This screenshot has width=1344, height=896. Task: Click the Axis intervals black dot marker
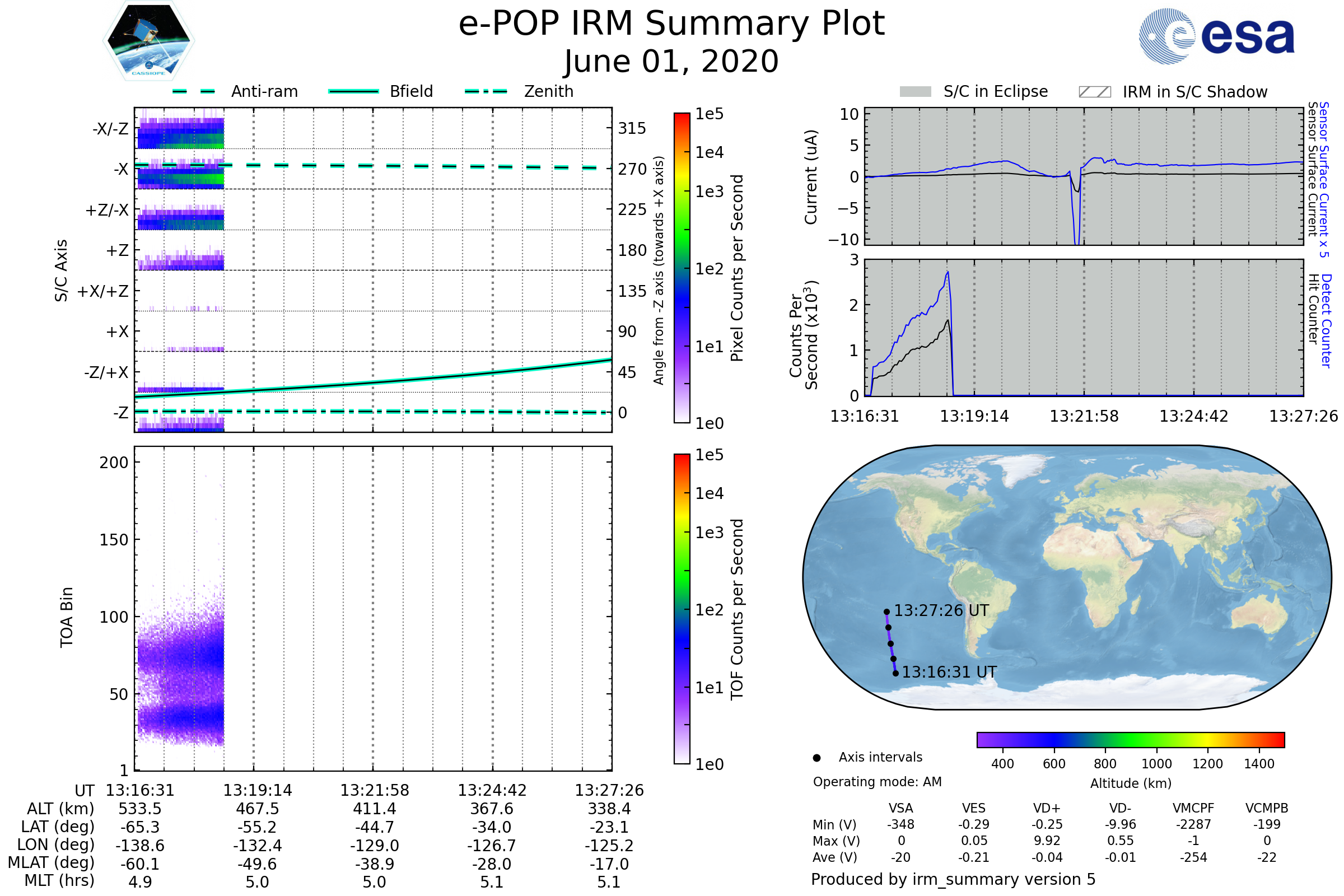(816, 758)
